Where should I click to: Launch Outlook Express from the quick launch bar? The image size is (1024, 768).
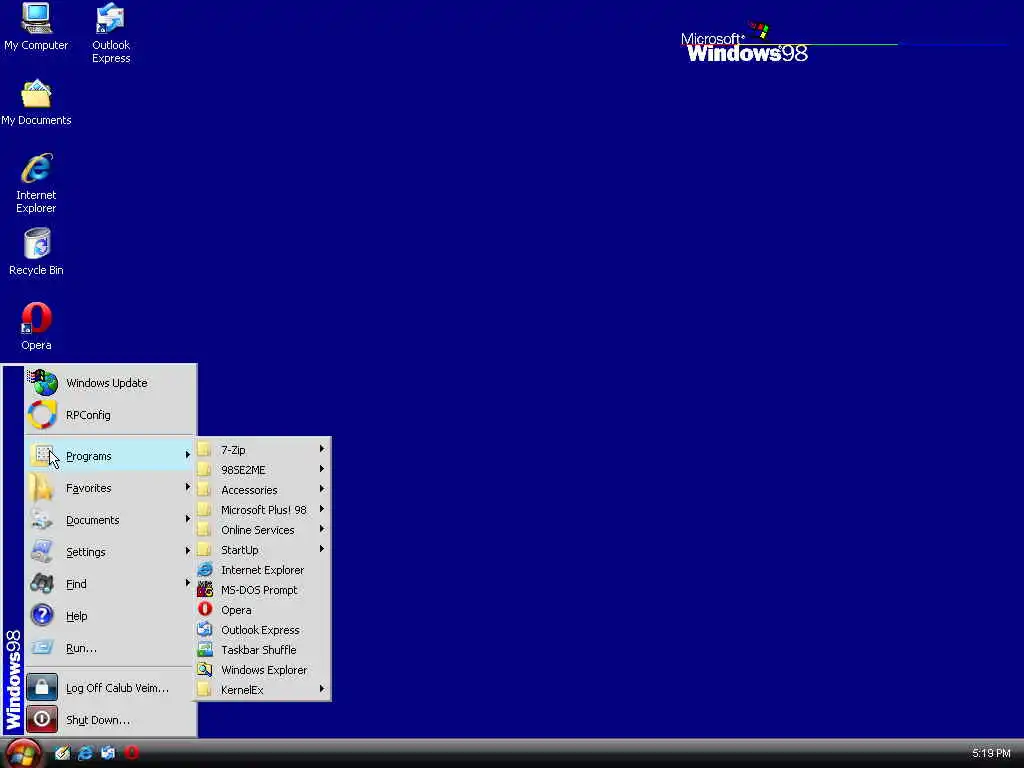tap(108, 753)
